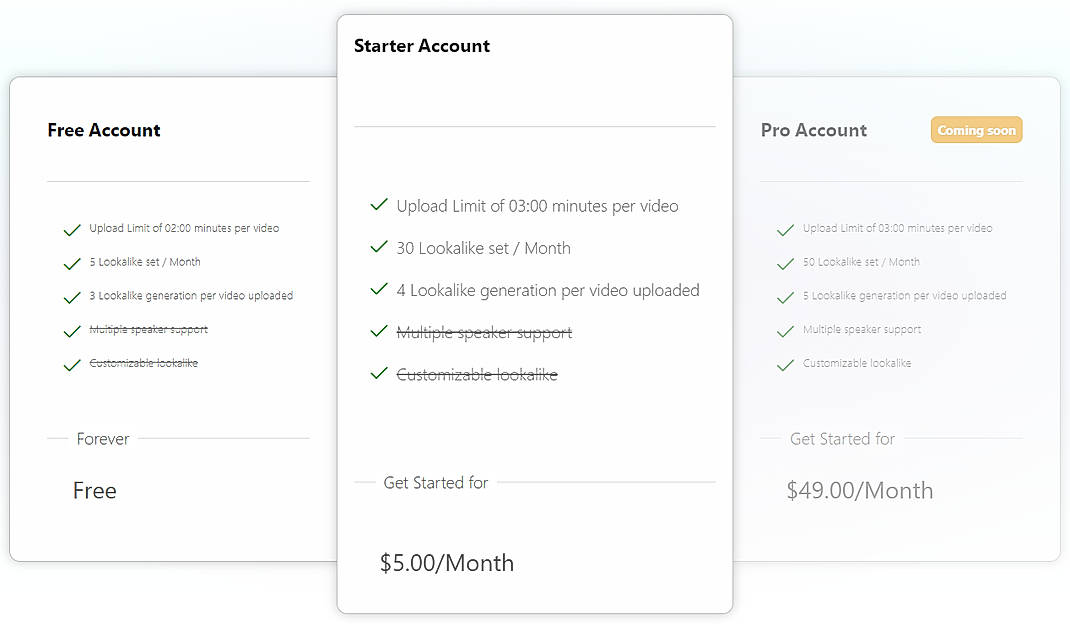
Task: Click checkmark beside Starter's upload limit feature
Action: pos(378,205)
